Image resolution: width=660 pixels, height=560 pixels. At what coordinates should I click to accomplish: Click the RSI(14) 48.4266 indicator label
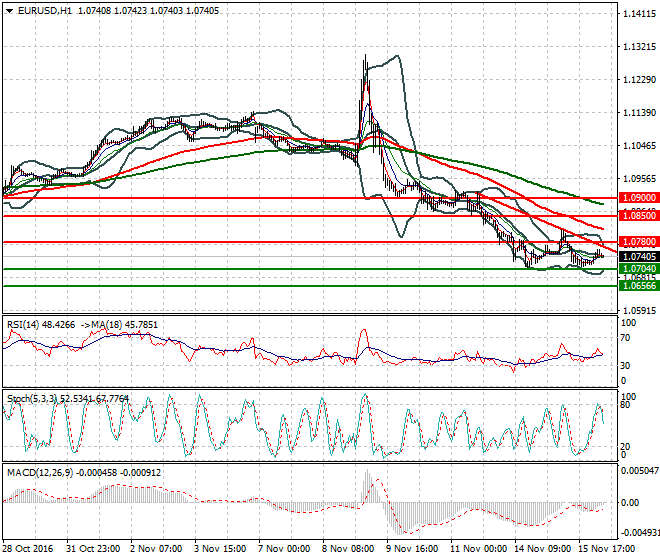[41, 325]
